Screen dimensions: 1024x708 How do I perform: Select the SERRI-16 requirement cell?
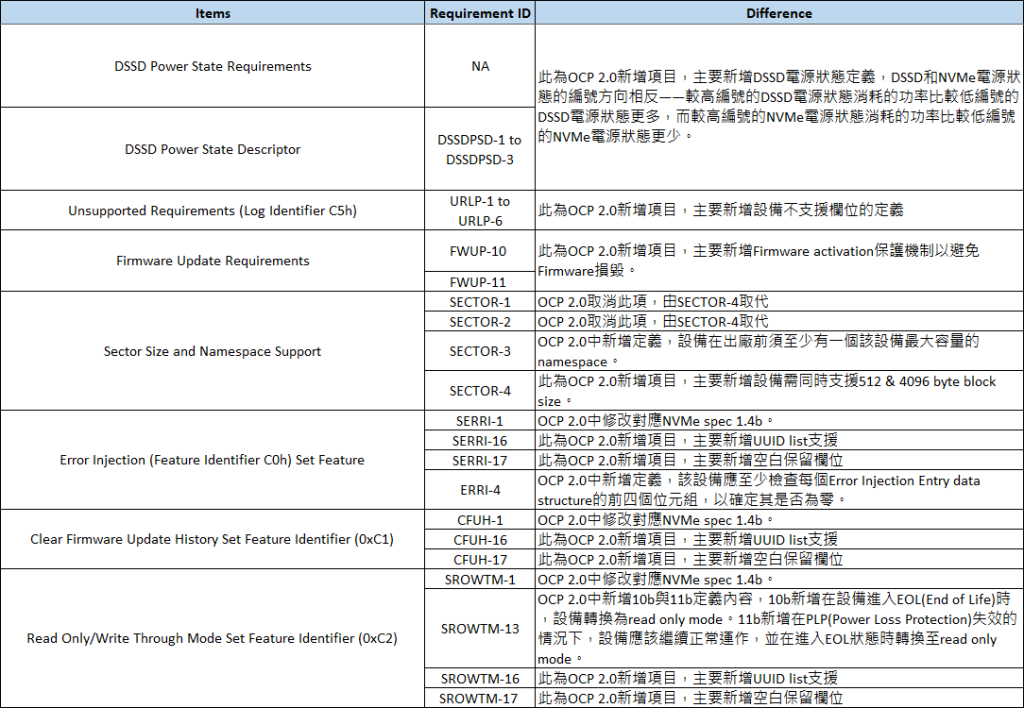[480, 441]
